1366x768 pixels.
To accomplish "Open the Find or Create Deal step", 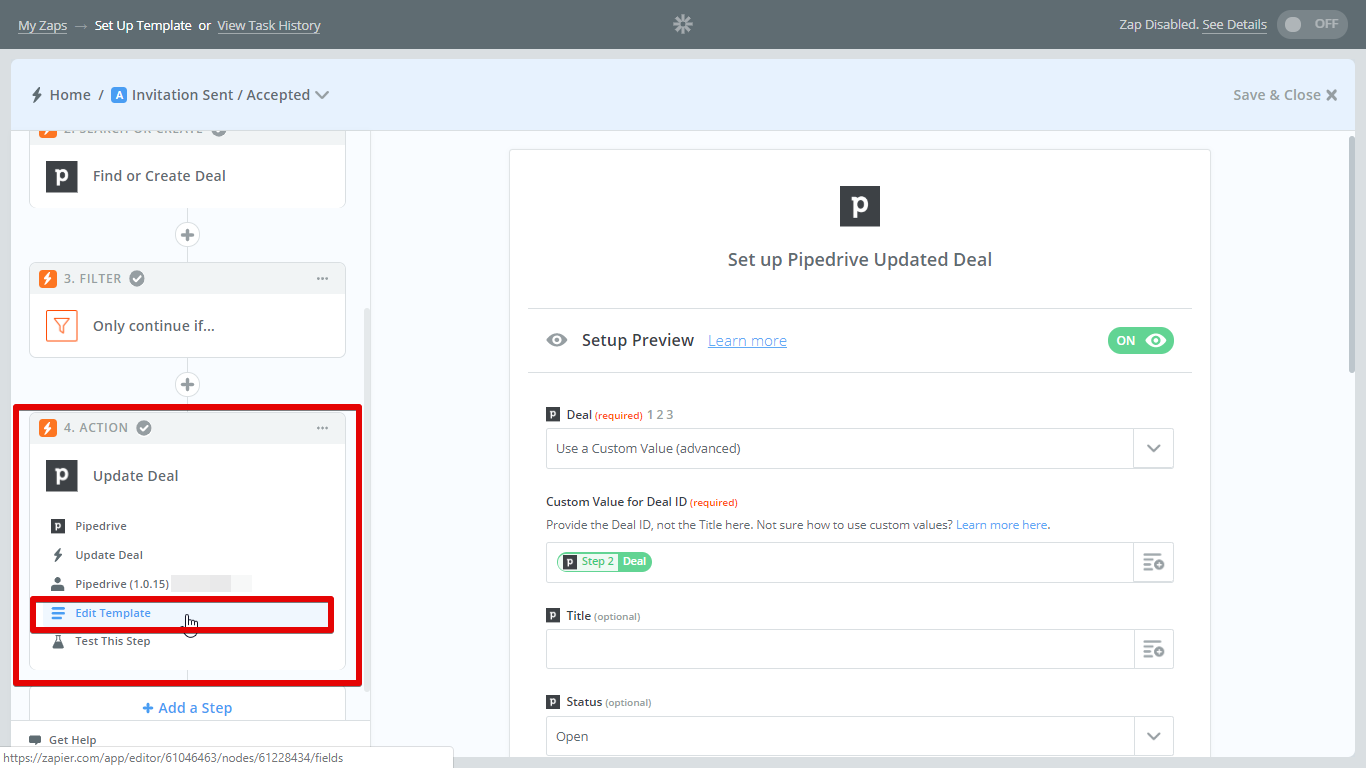I will click(x=187, y=176).
